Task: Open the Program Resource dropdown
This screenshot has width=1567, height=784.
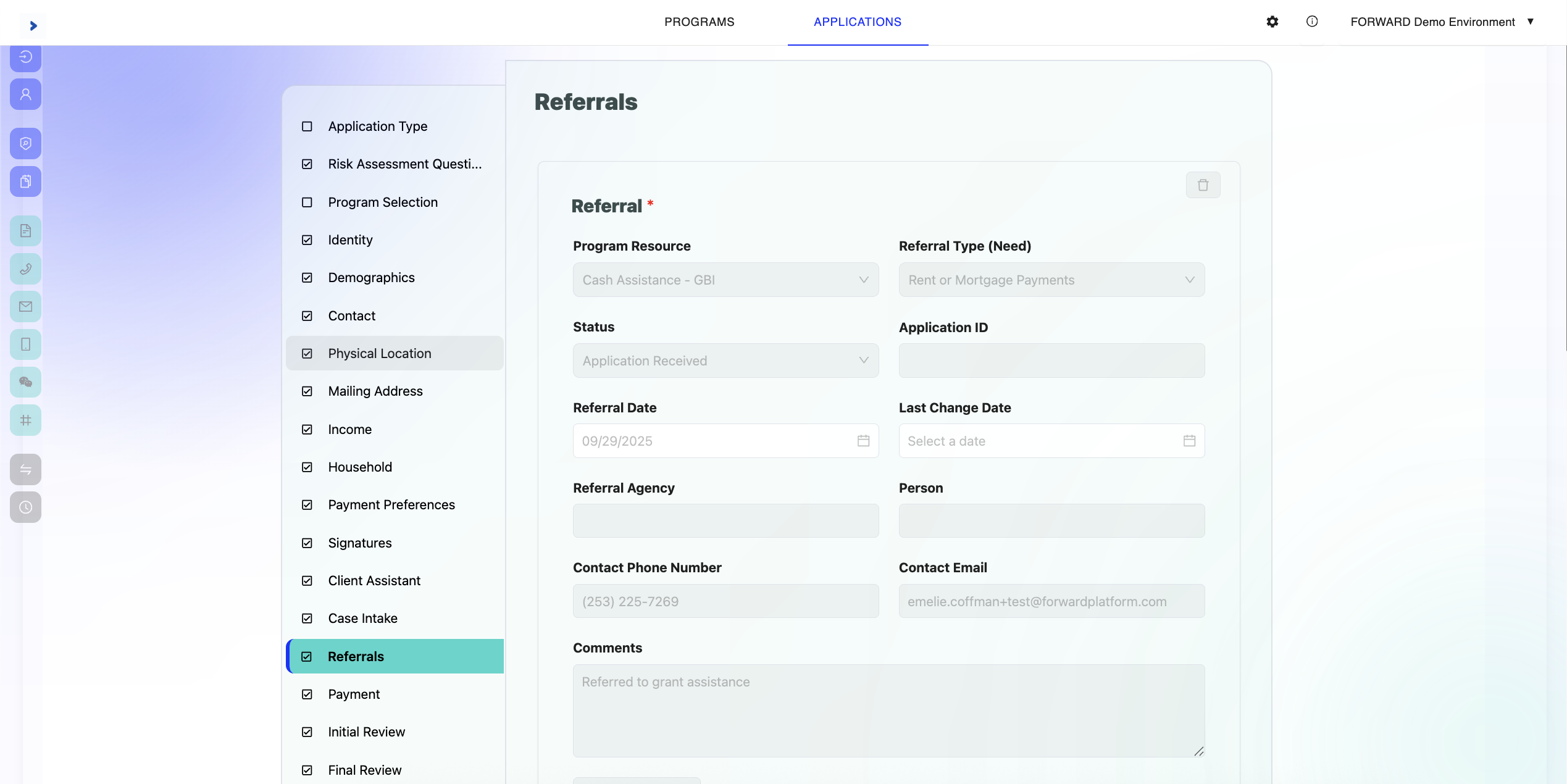Action: 725,280
